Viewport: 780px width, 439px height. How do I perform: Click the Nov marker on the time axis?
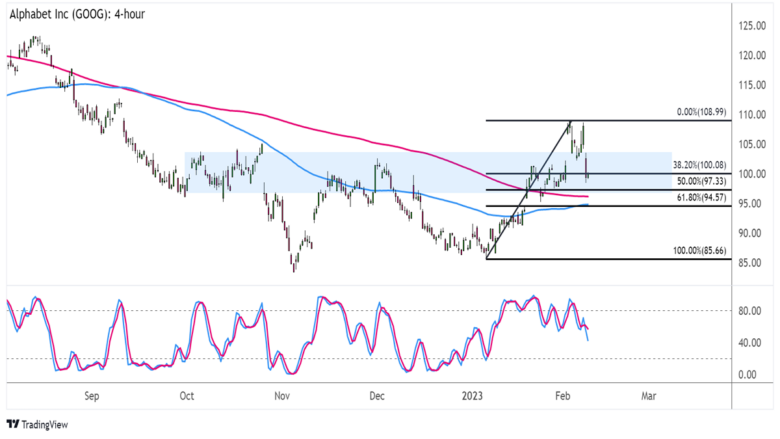[x=281, y=396]
